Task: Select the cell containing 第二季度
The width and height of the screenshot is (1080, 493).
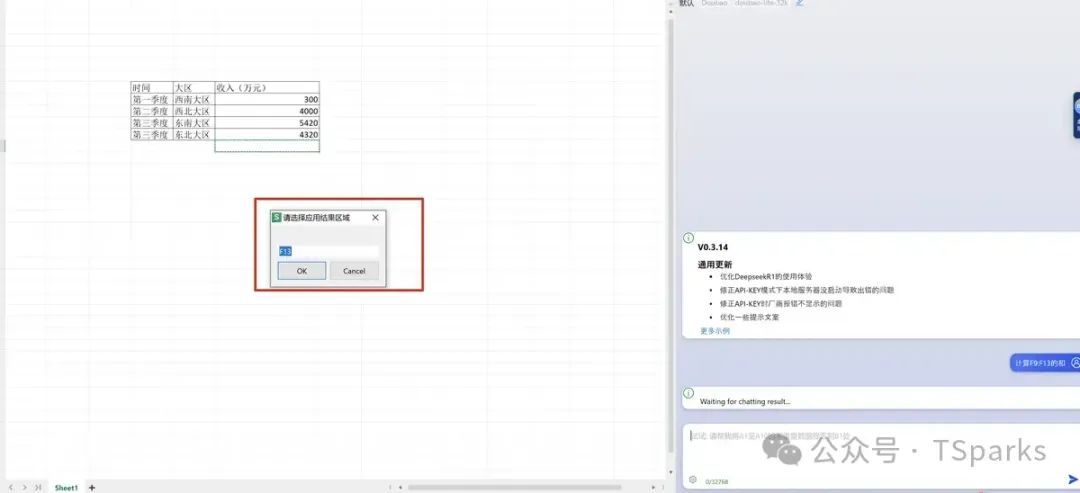Action: [152, 112]
